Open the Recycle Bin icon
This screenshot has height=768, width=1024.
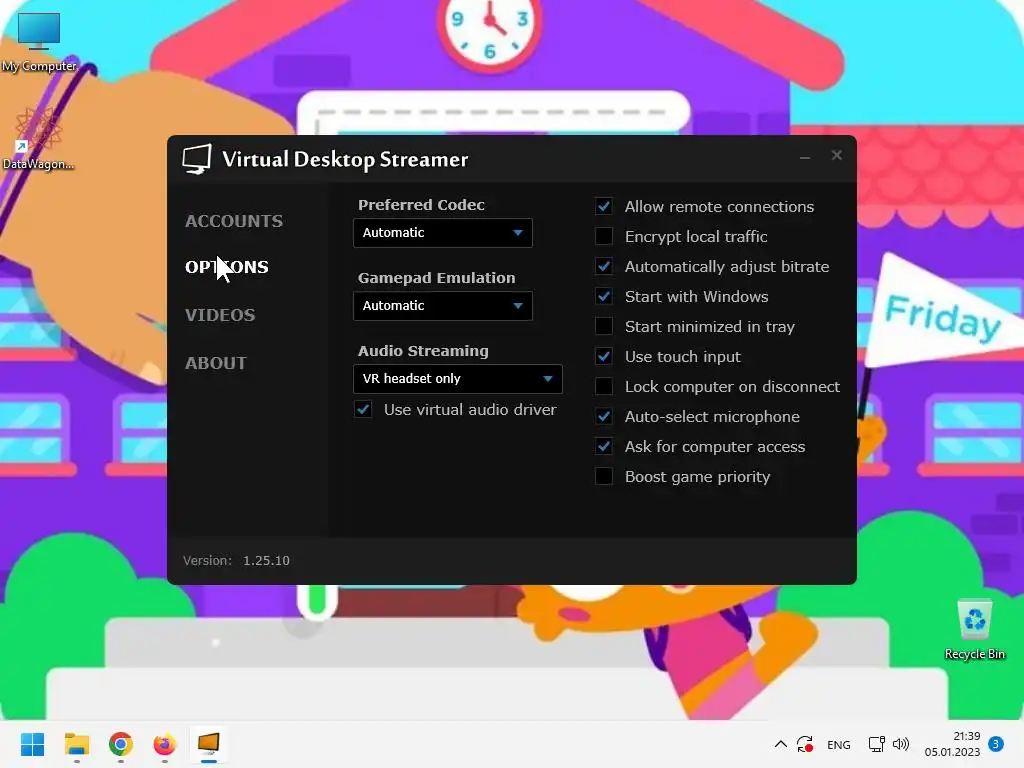(x=974, y=630)
